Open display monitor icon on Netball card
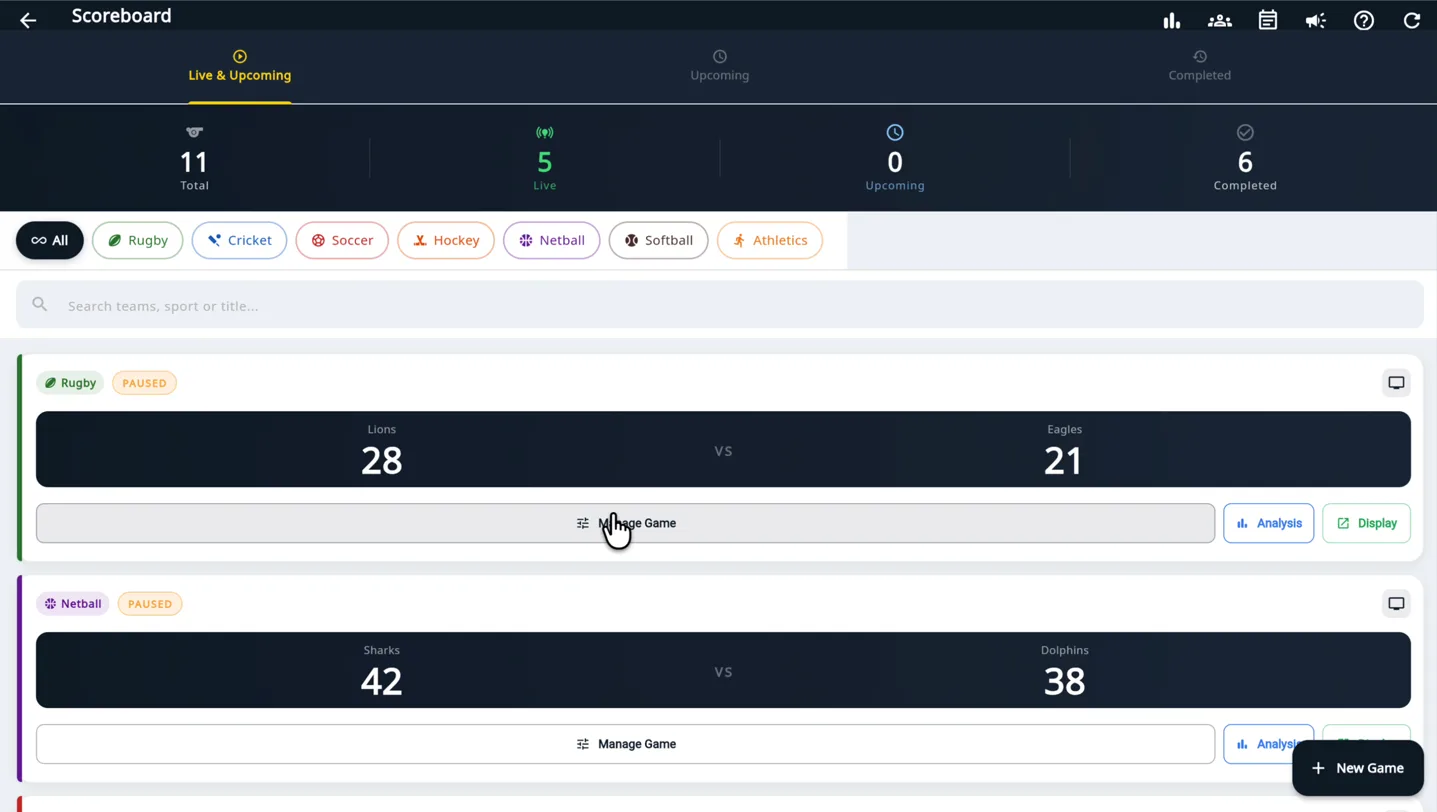 pyautogui.click(x=1396, y=604)
